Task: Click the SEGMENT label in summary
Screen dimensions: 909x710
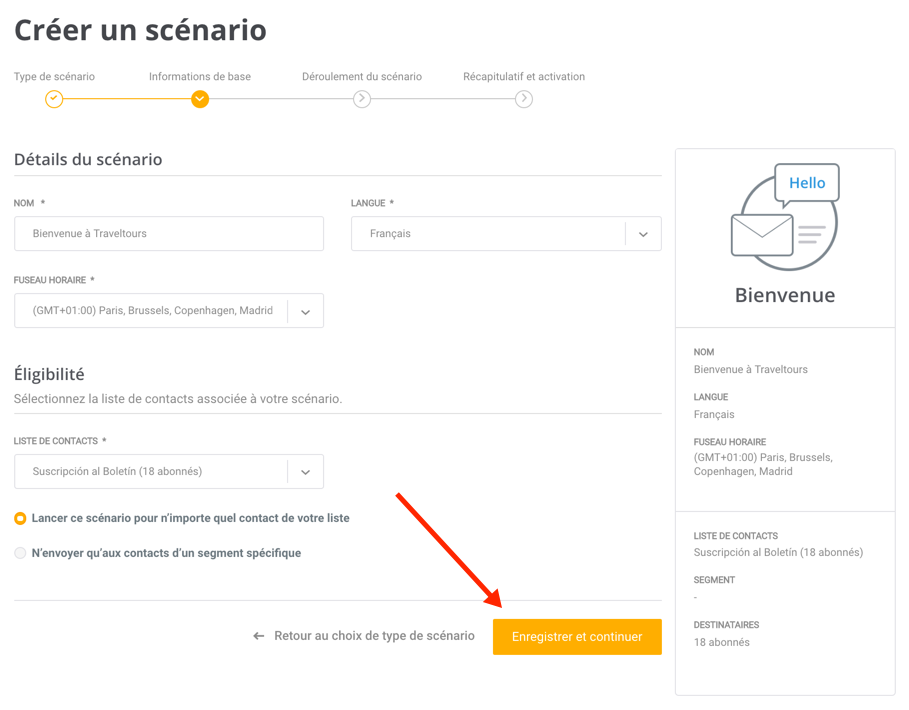Action: 714,580
